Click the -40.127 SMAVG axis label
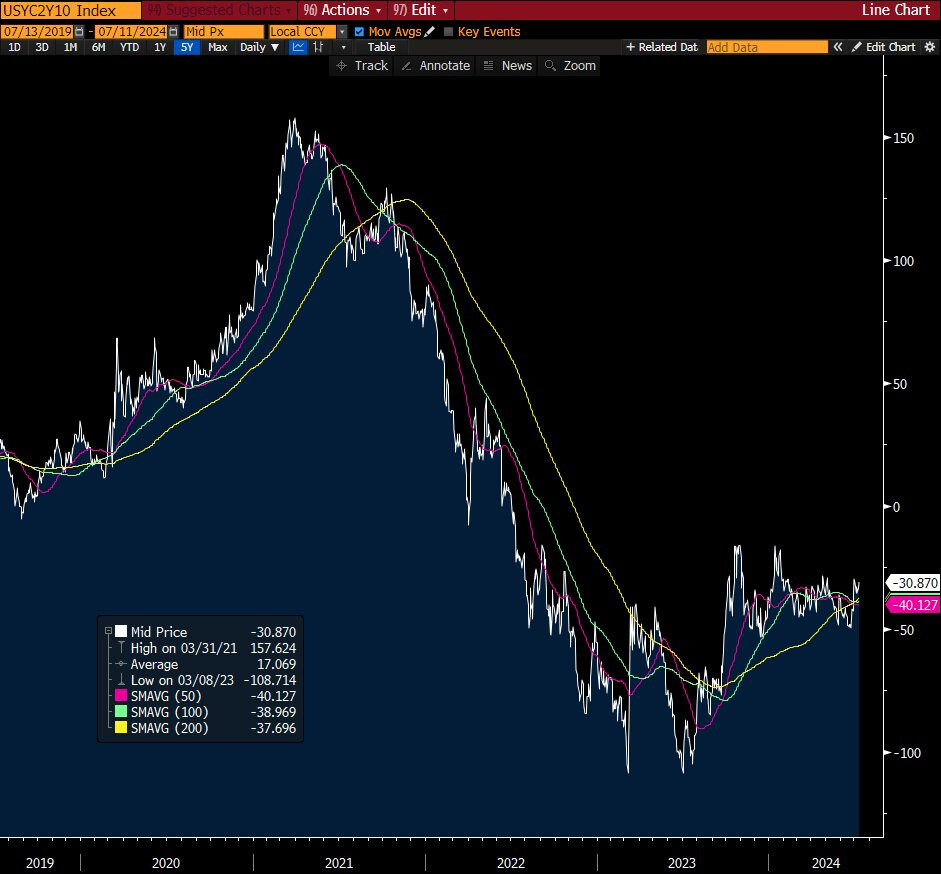 [913, 604]
